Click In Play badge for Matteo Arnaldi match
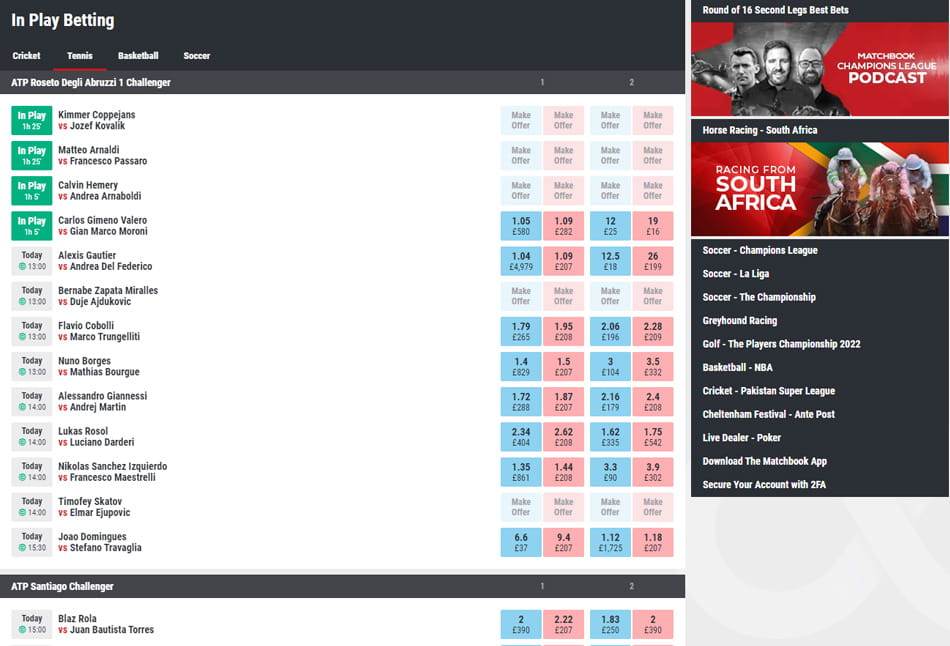This screenshot has height=646, width=950. coord(32,155)
